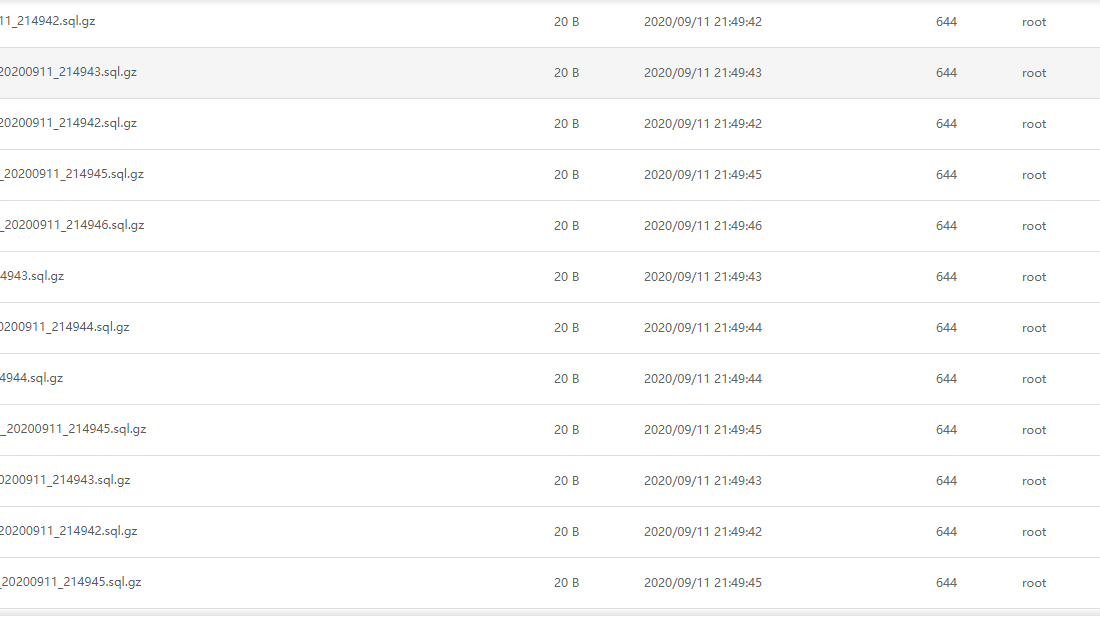The width and height of the screenshot is (1100, 620).
Task: Click the timestamp of 0200911_214944.sql.gz
Action: 702,328
